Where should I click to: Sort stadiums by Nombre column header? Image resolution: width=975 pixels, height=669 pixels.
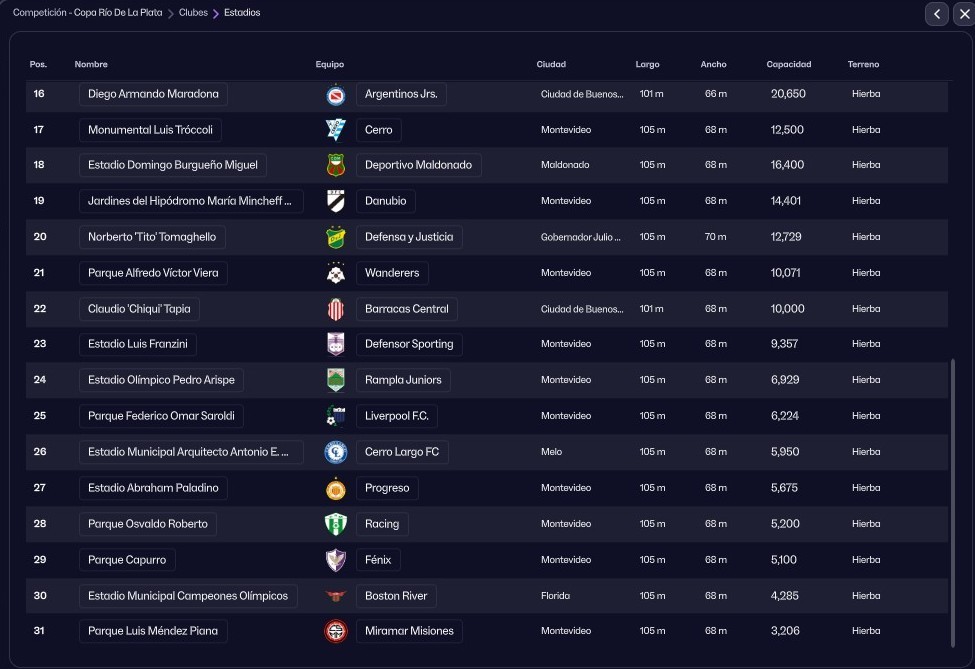91,65
